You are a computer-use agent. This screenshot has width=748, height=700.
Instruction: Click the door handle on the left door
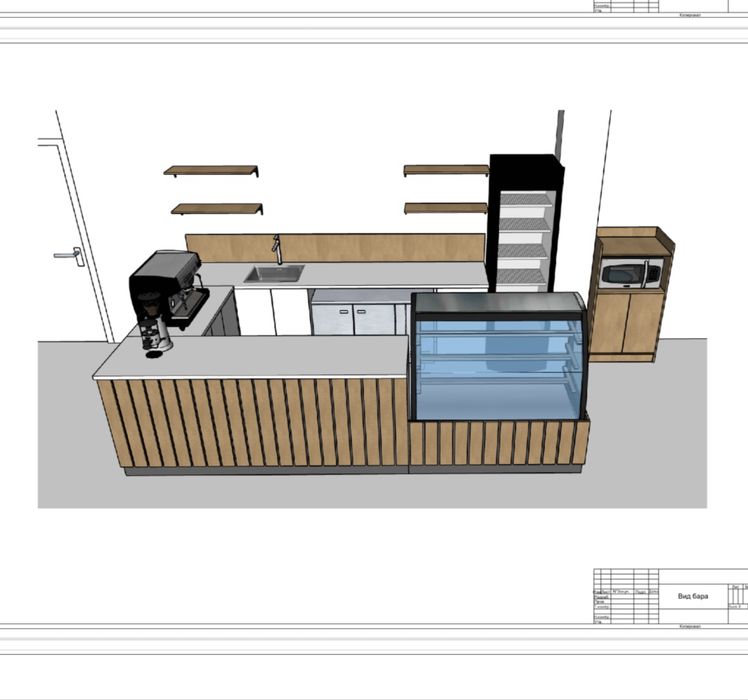[70, 256]
